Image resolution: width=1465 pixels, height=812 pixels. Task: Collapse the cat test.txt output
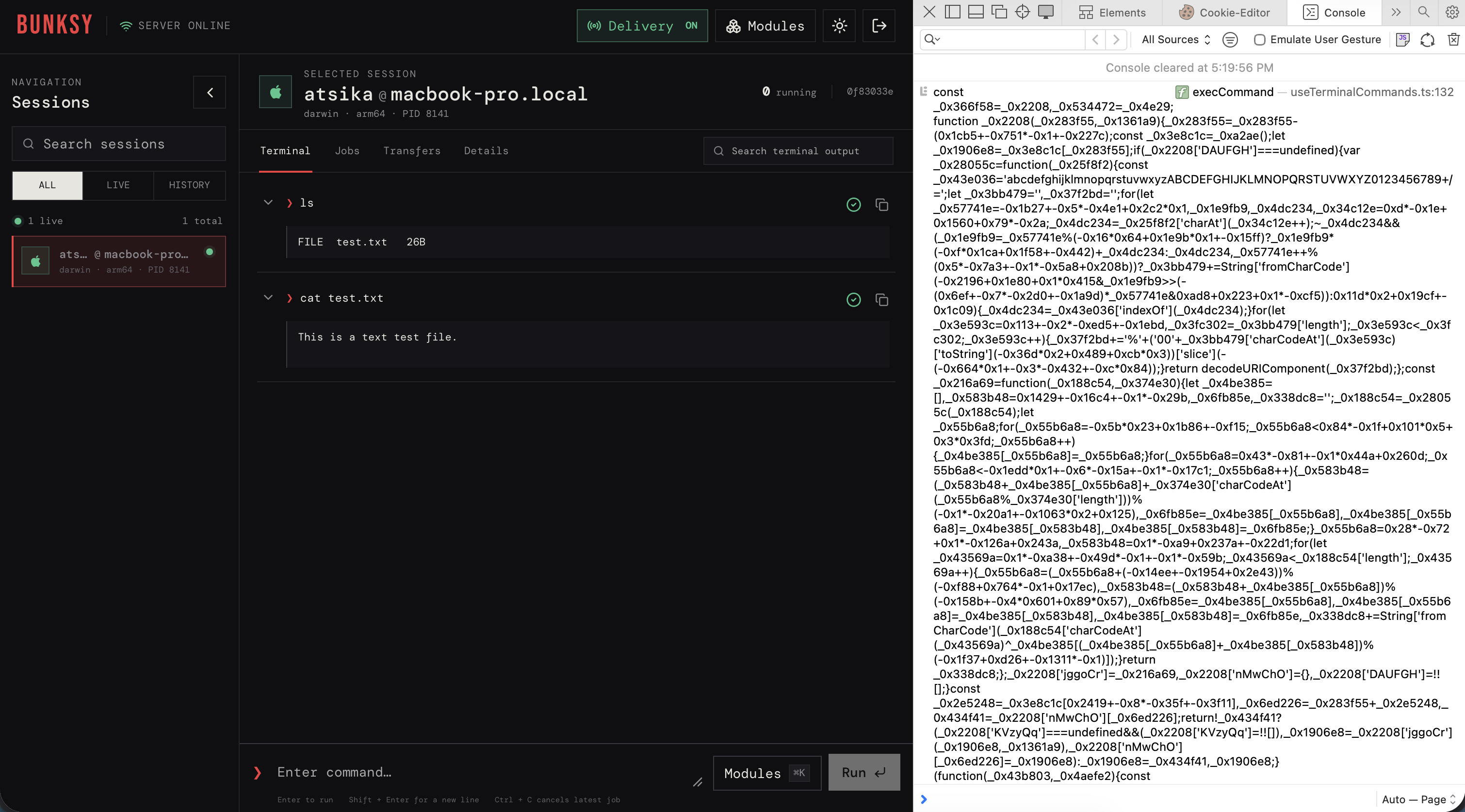(x=268, y=297)
